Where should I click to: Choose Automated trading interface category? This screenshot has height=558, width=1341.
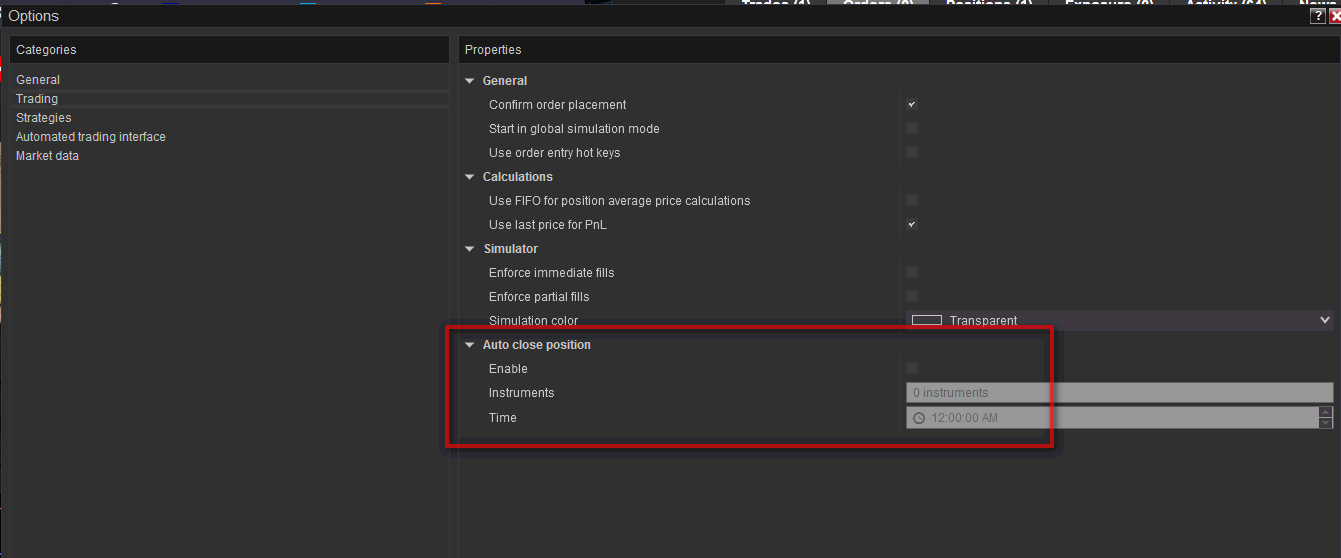91,137
